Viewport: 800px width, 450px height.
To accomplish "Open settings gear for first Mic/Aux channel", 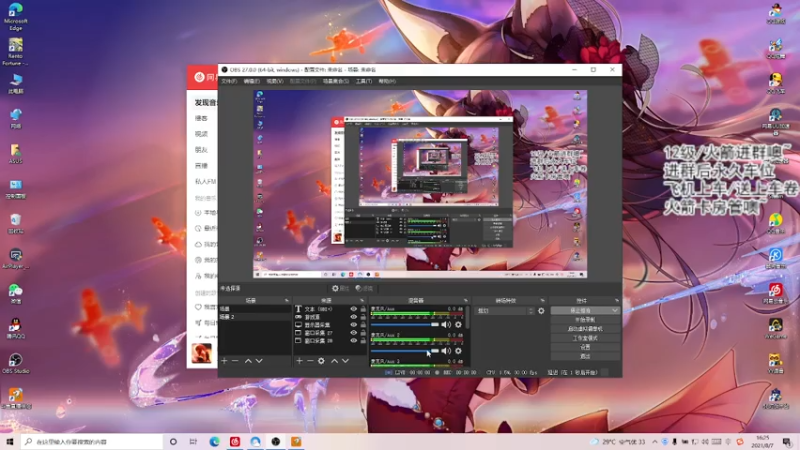I will 458,324.
